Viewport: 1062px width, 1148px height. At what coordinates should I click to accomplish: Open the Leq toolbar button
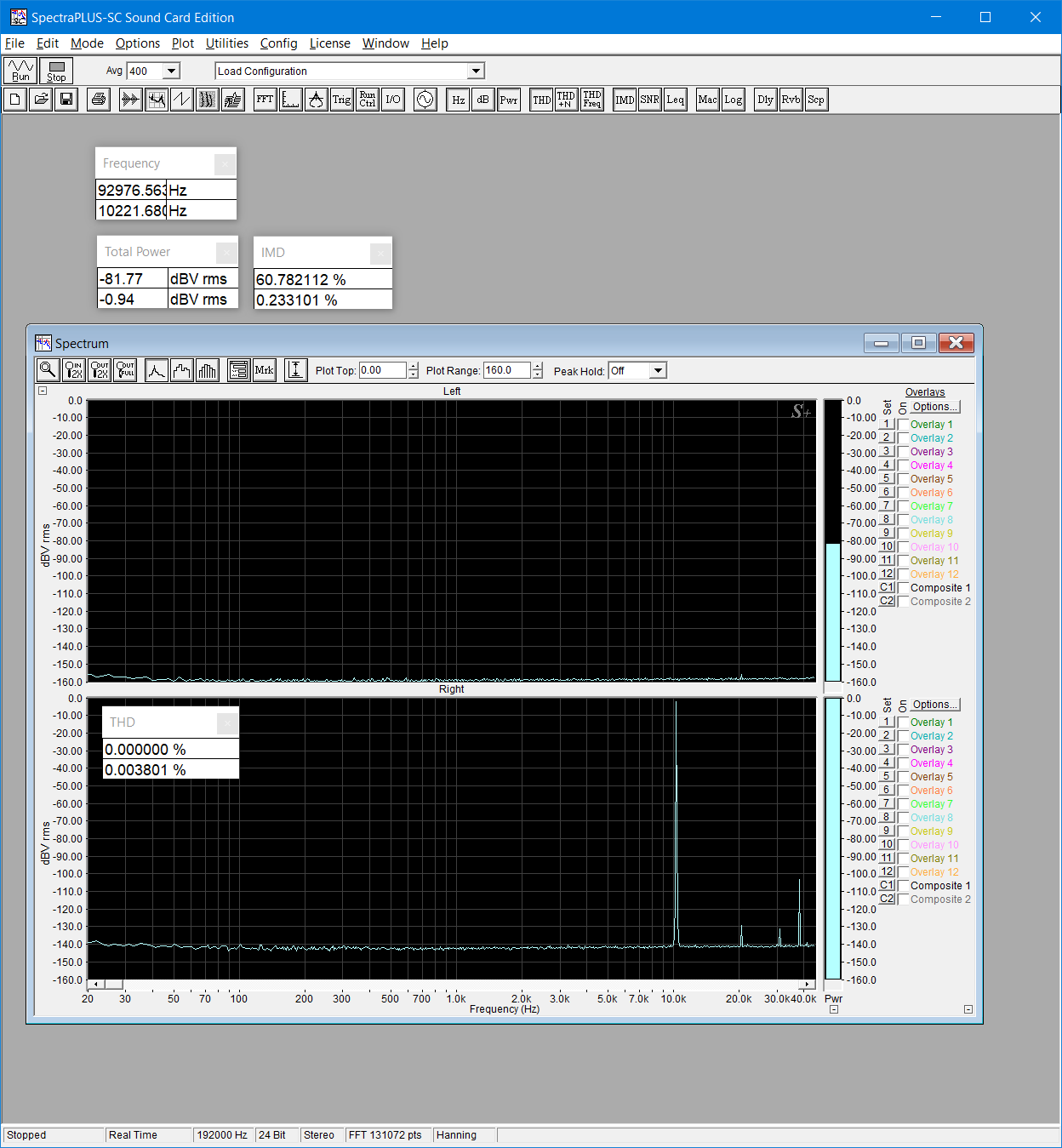(x=676, y=100)
